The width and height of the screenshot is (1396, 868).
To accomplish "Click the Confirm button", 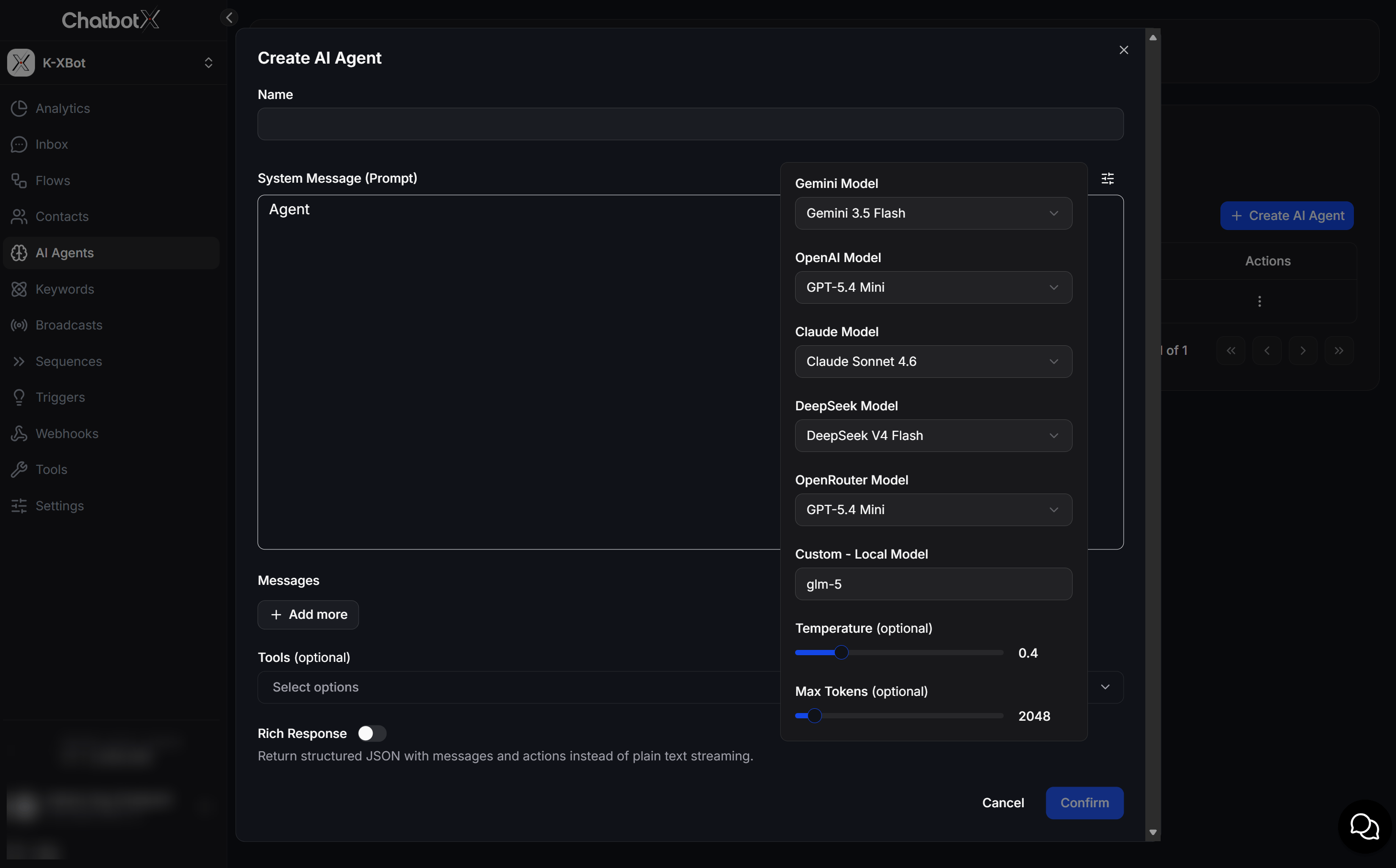I will click(x=1084, y=803).
